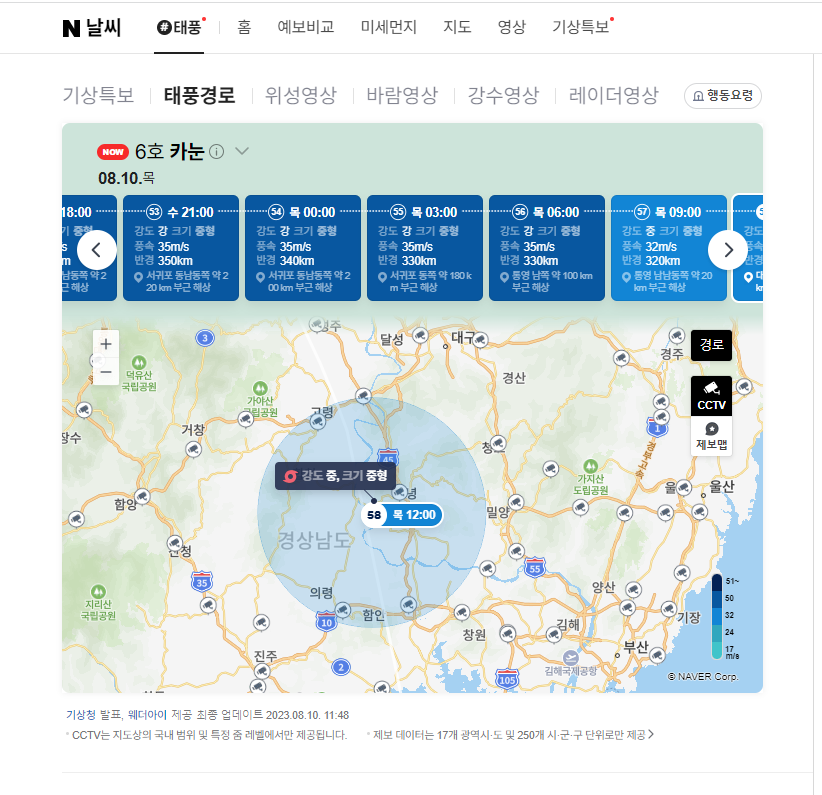Viewport: 822px width, 795px height.
Task: Select the 기상특보 sub-menu item
Action: [x=99, y=95]
